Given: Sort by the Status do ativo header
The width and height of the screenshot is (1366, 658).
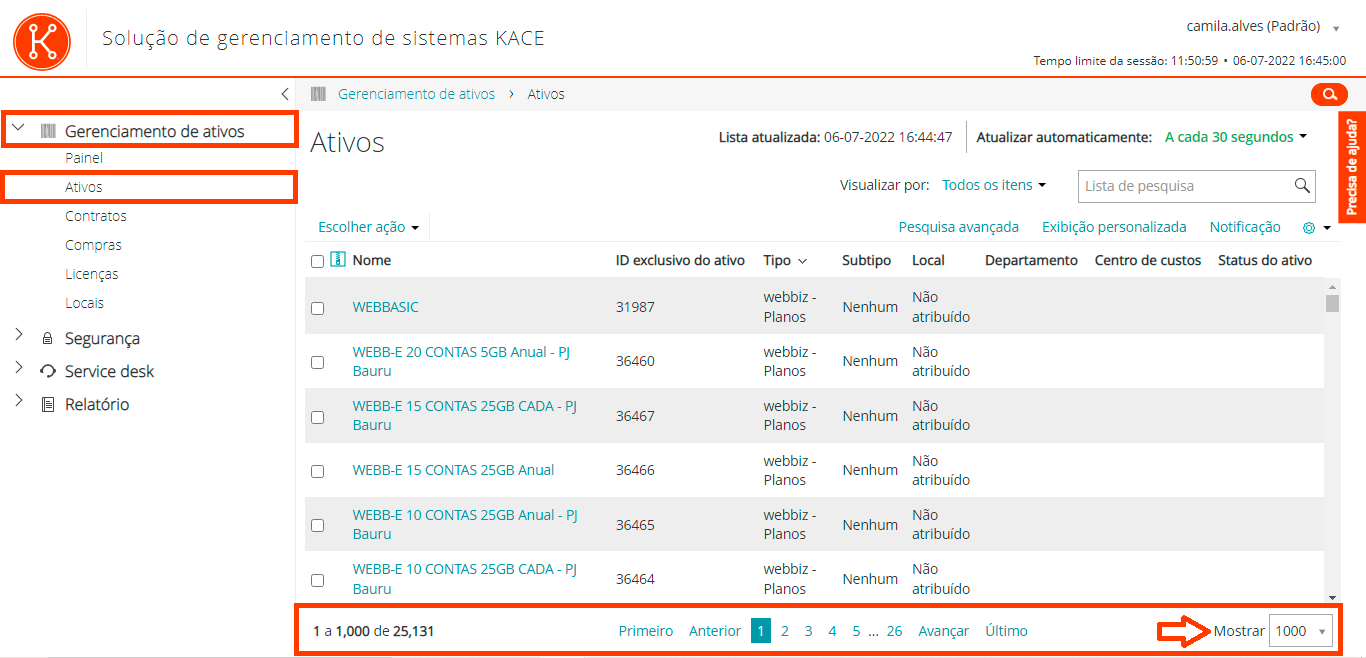Looking at the screenshot, I should coord(1265,260).
